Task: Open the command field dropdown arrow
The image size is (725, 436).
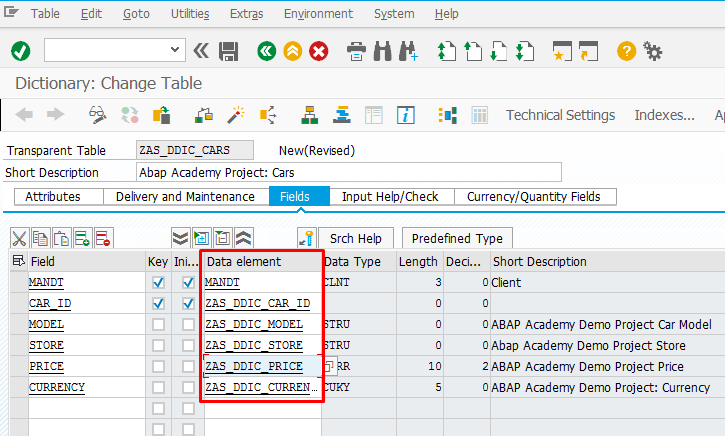Action: coord(175,49)
